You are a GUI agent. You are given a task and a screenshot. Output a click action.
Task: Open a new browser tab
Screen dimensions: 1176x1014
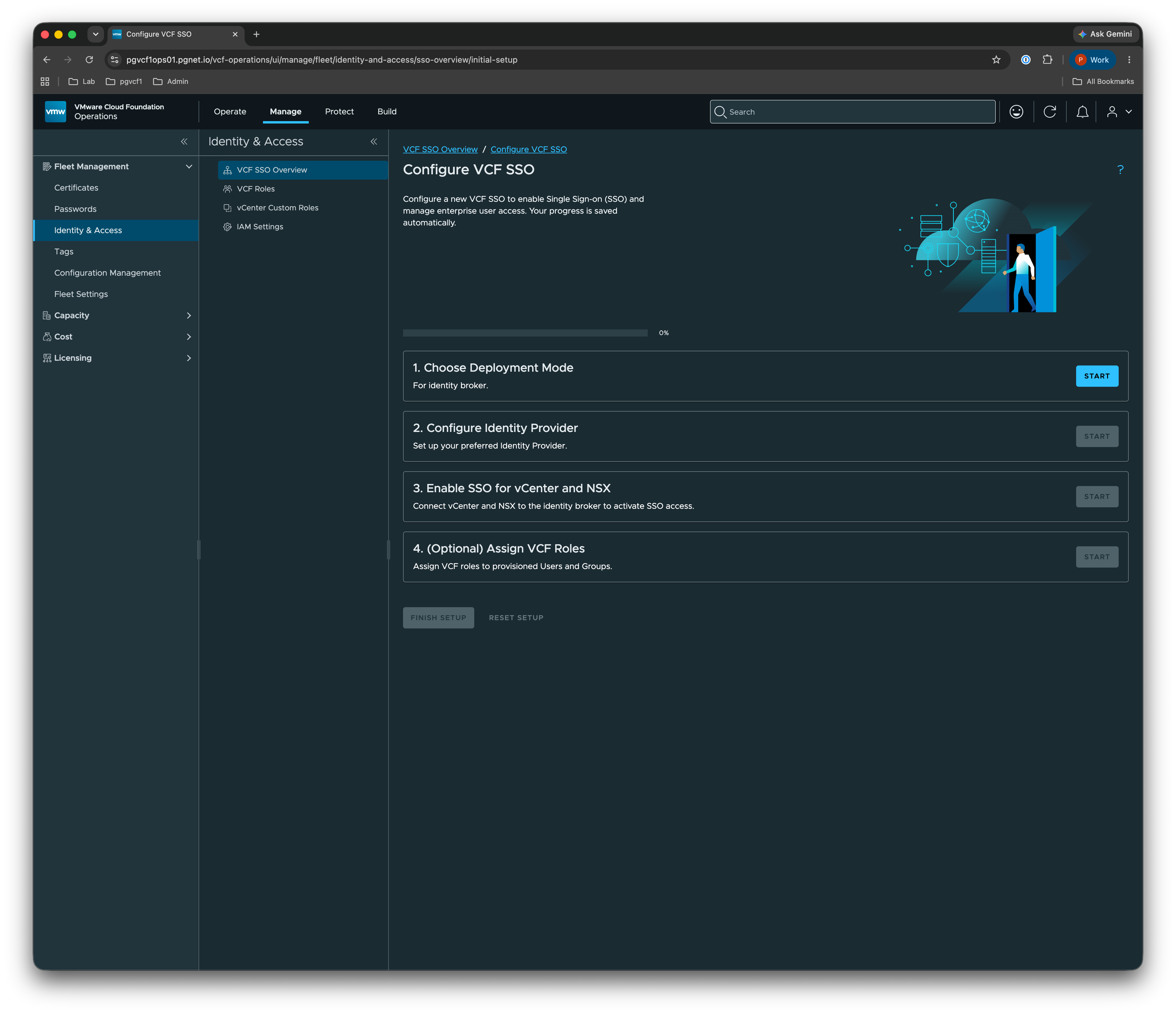tap(256, 34)
